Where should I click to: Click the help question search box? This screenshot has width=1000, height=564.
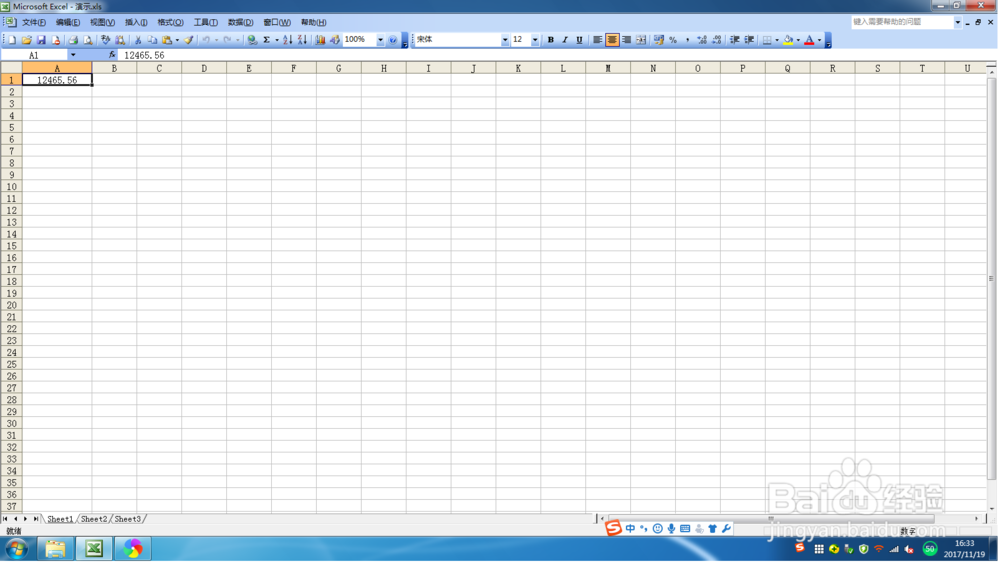904,22
